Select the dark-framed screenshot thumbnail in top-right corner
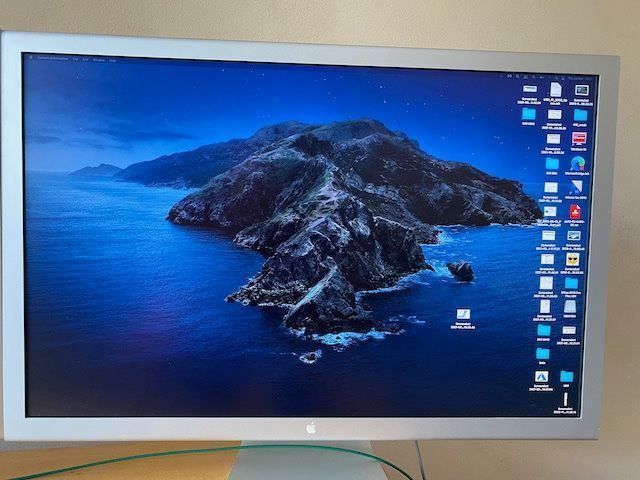Viewport: 640px width, 480px height. 581,90
